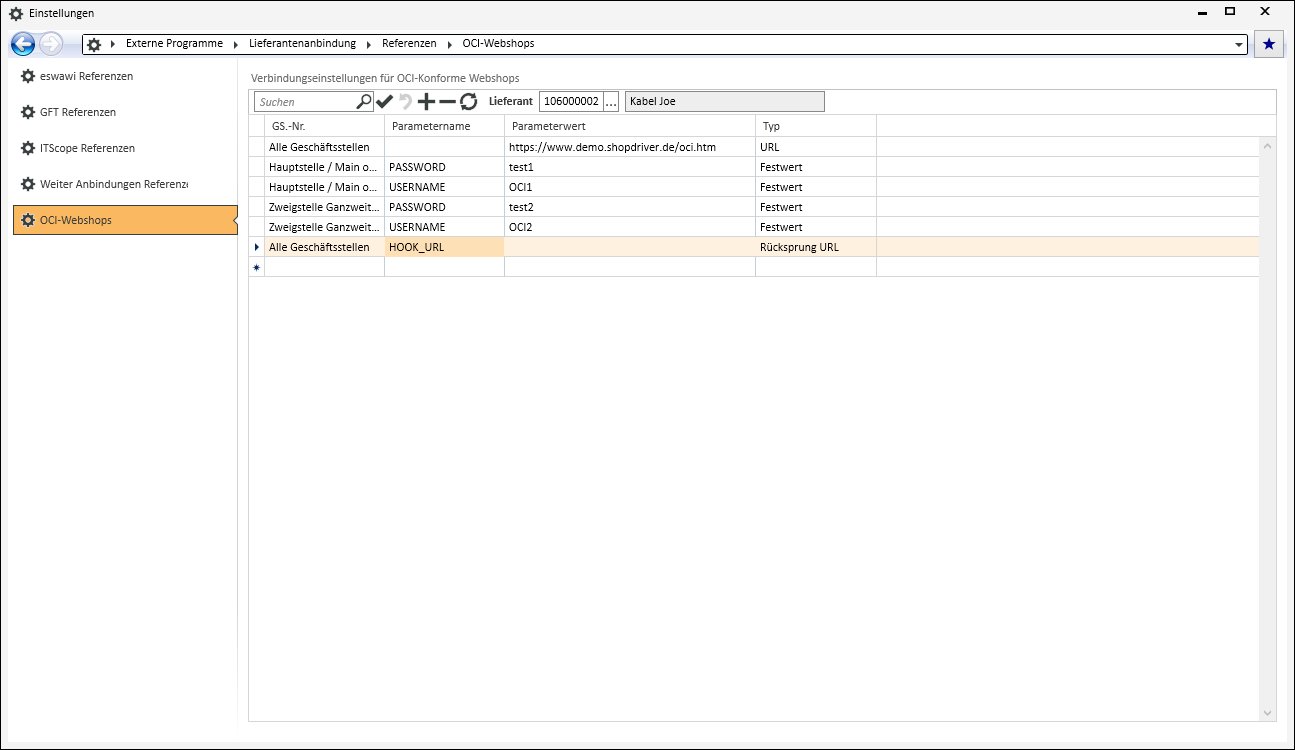
Task: Save changes with the checkmark icon
Action: [x=385, y=101]
